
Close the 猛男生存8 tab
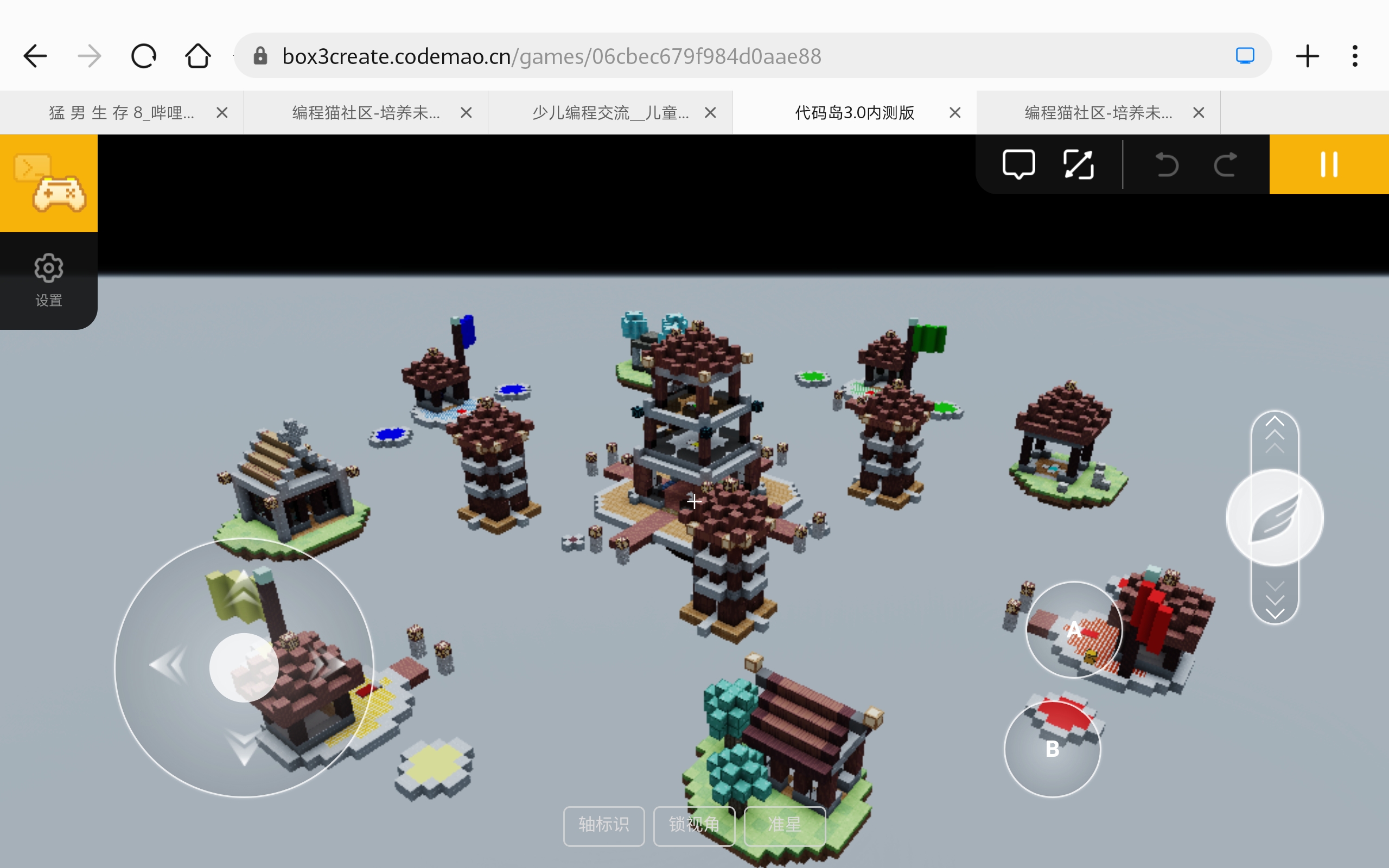tap(222, 112)
